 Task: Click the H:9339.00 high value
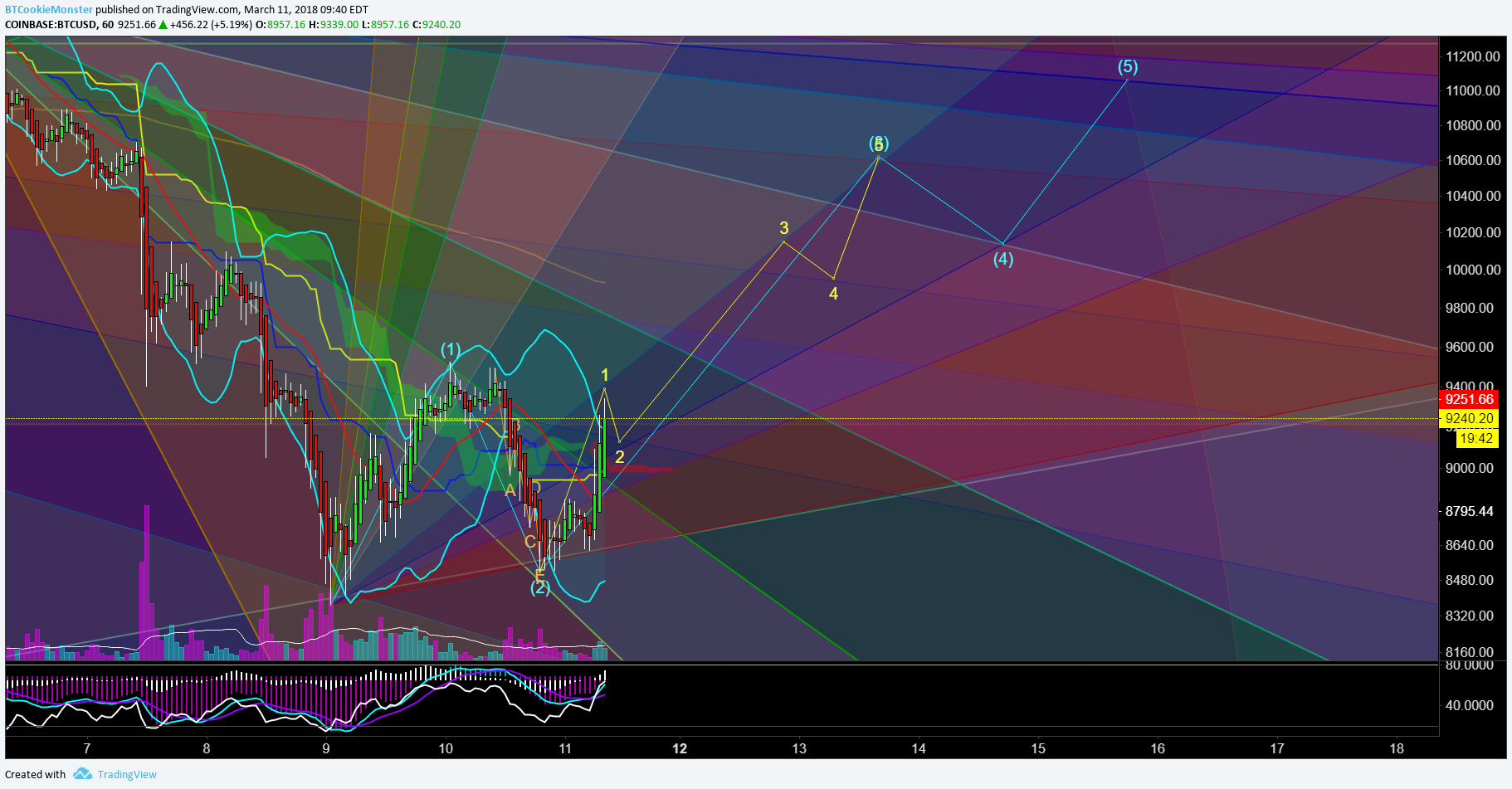click(x=334, y=25)
